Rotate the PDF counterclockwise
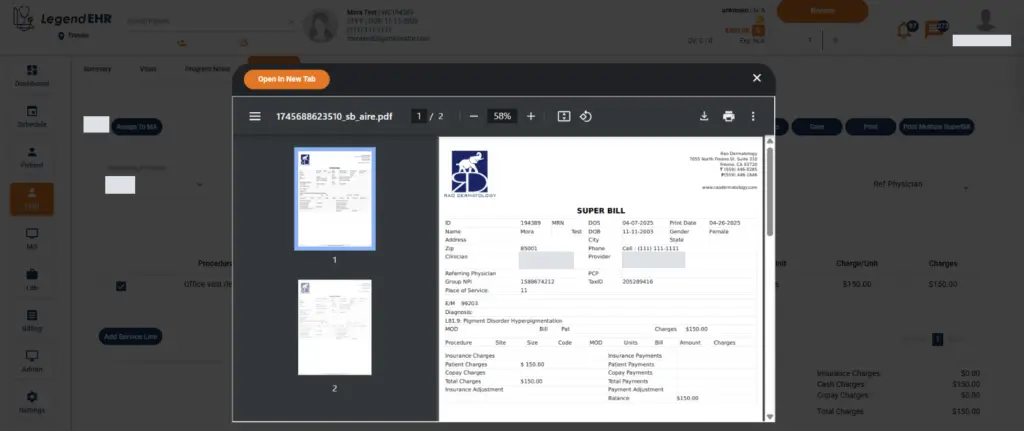1024x431 pixels. [587, 116]
